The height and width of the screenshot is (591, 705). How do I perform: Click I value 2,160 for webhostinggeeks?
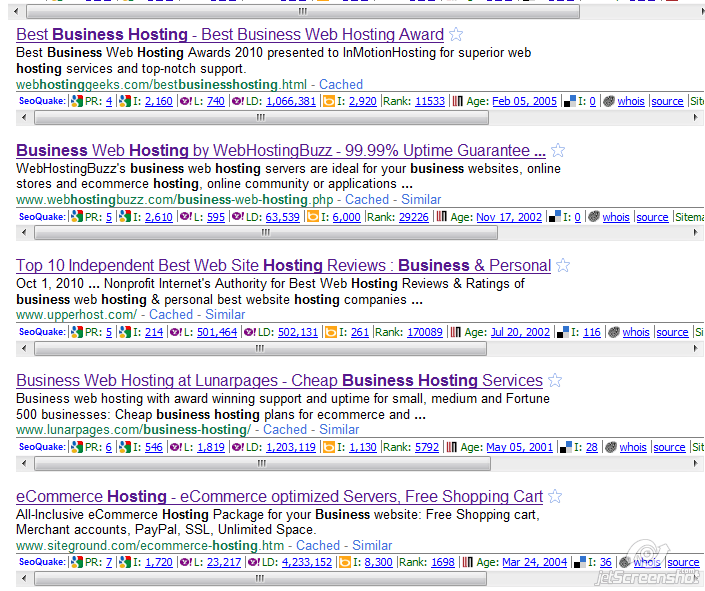159,102
